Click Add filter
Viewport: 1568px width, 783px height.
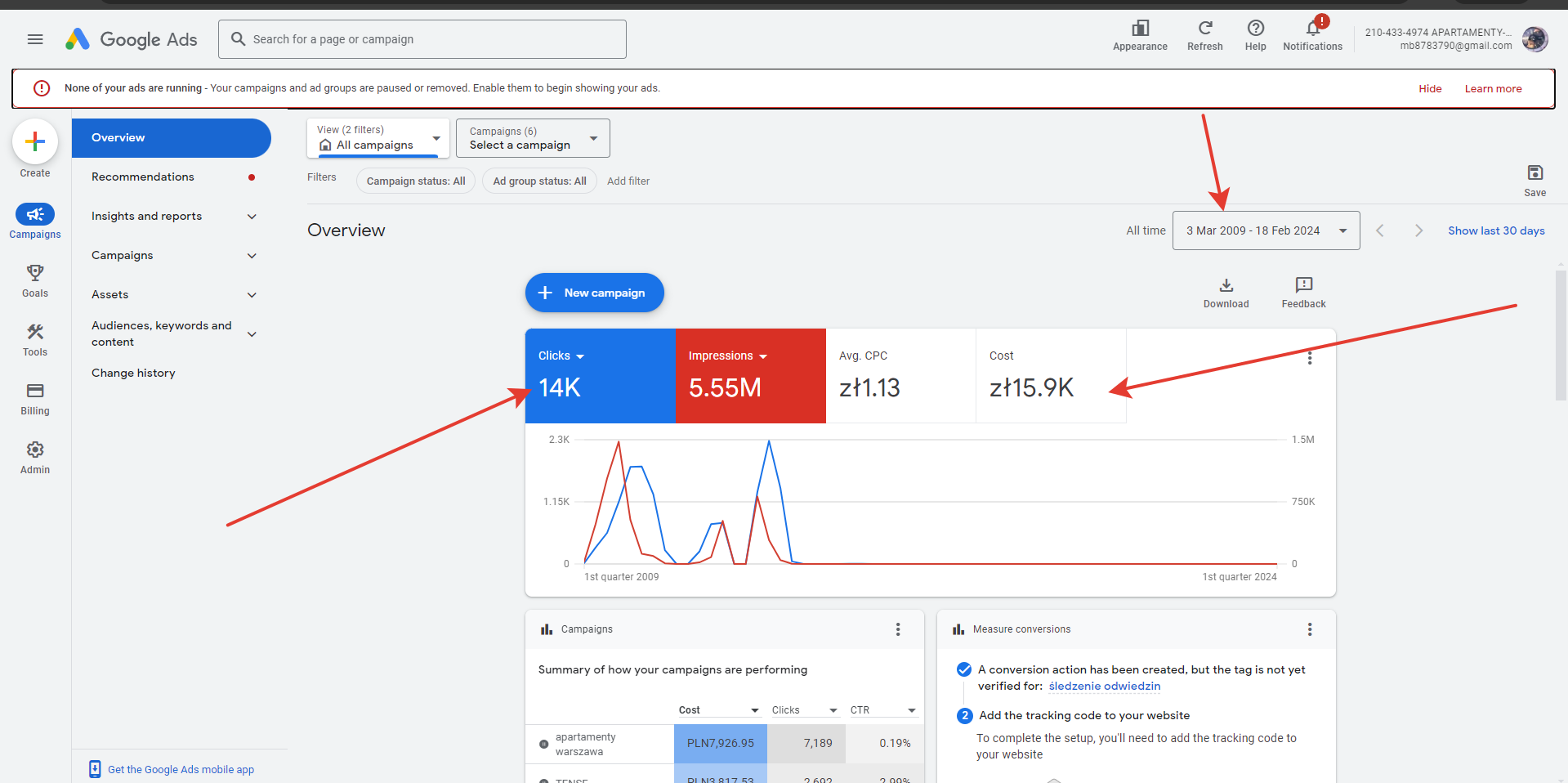pos(628,181)
